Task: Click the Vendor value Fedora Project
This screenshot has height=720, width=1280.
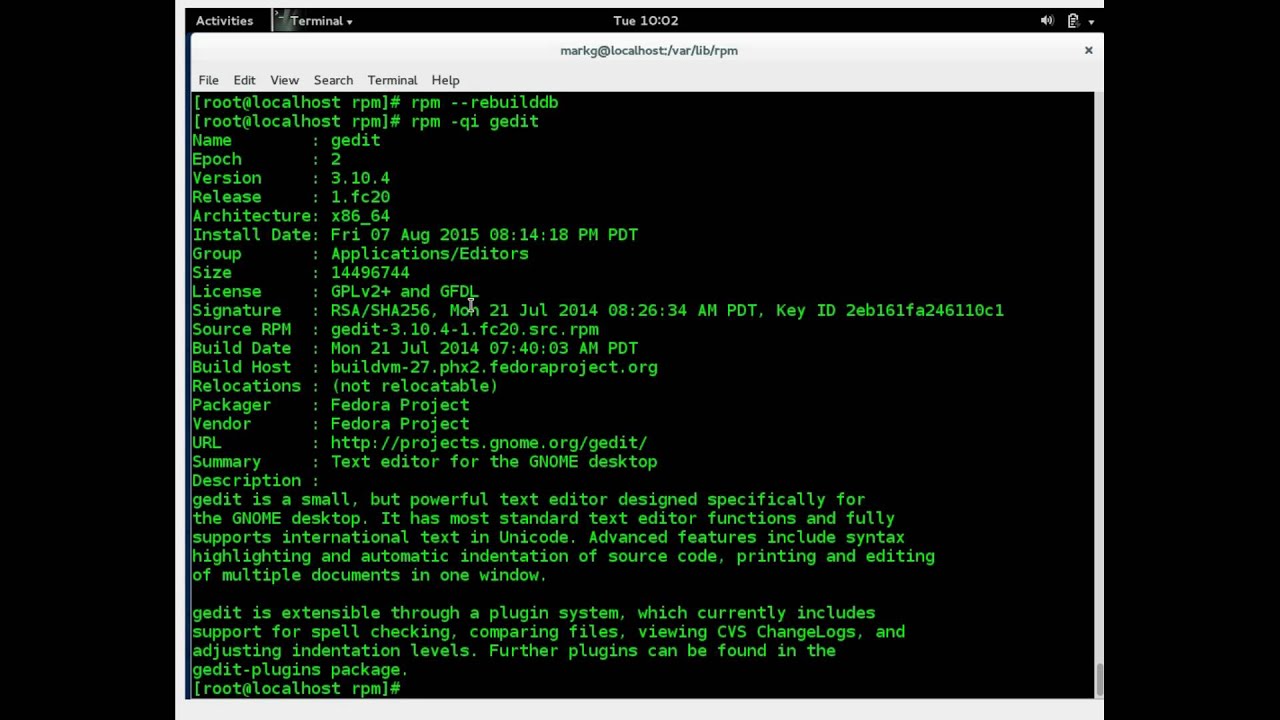Action: (400, 425)
